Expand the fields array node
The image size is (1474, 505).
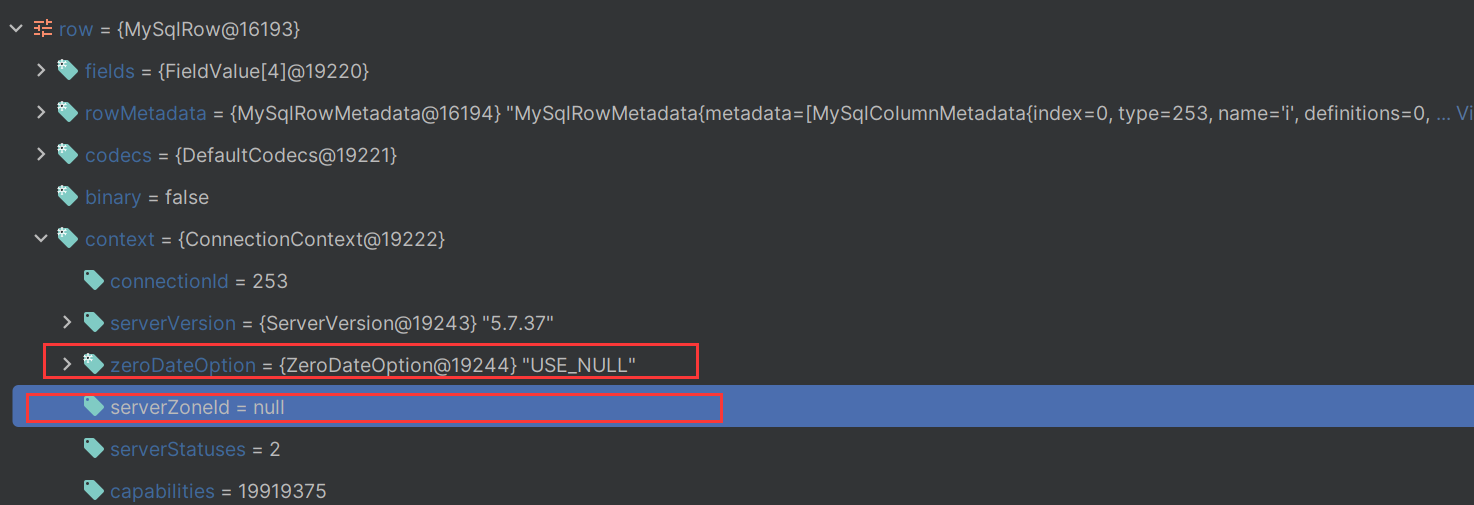tap(41, 70)
